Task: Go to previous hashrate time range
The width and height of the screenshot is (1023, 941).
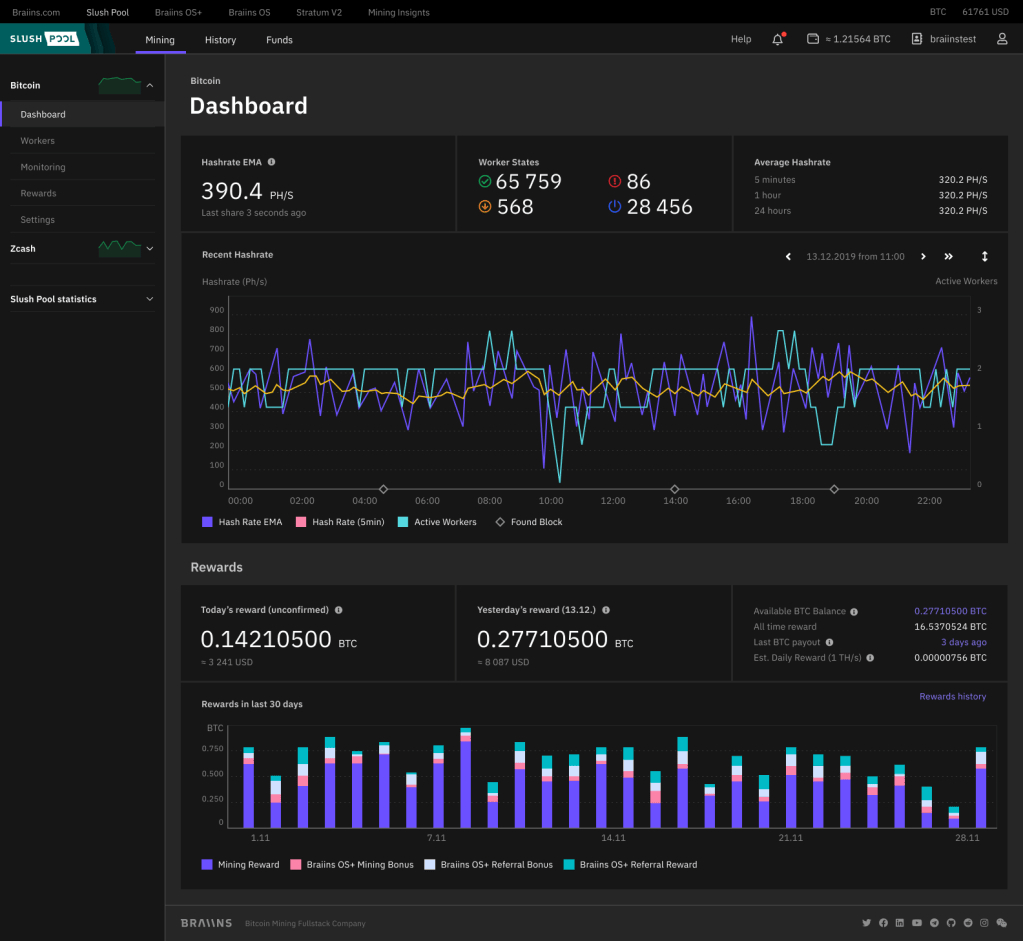Action: click(788, 256)
